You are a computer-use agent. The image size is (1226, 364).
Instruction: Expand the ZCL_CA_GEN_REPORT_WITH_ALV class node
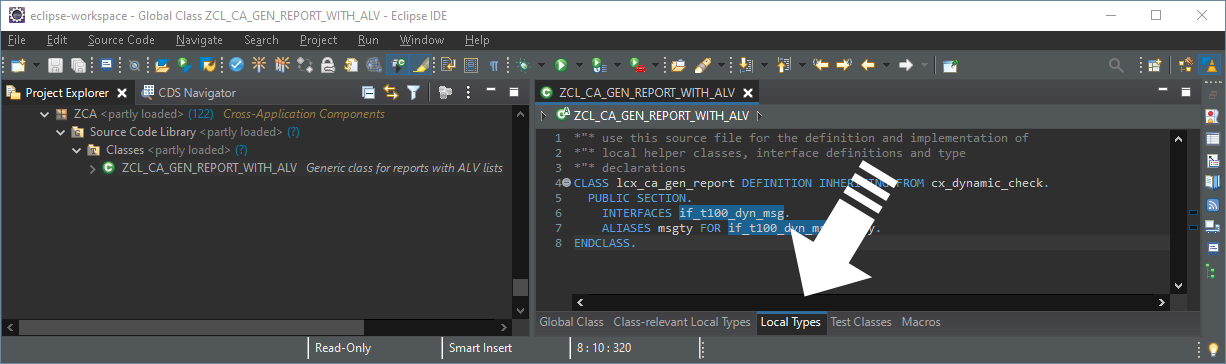pos(92,168)
